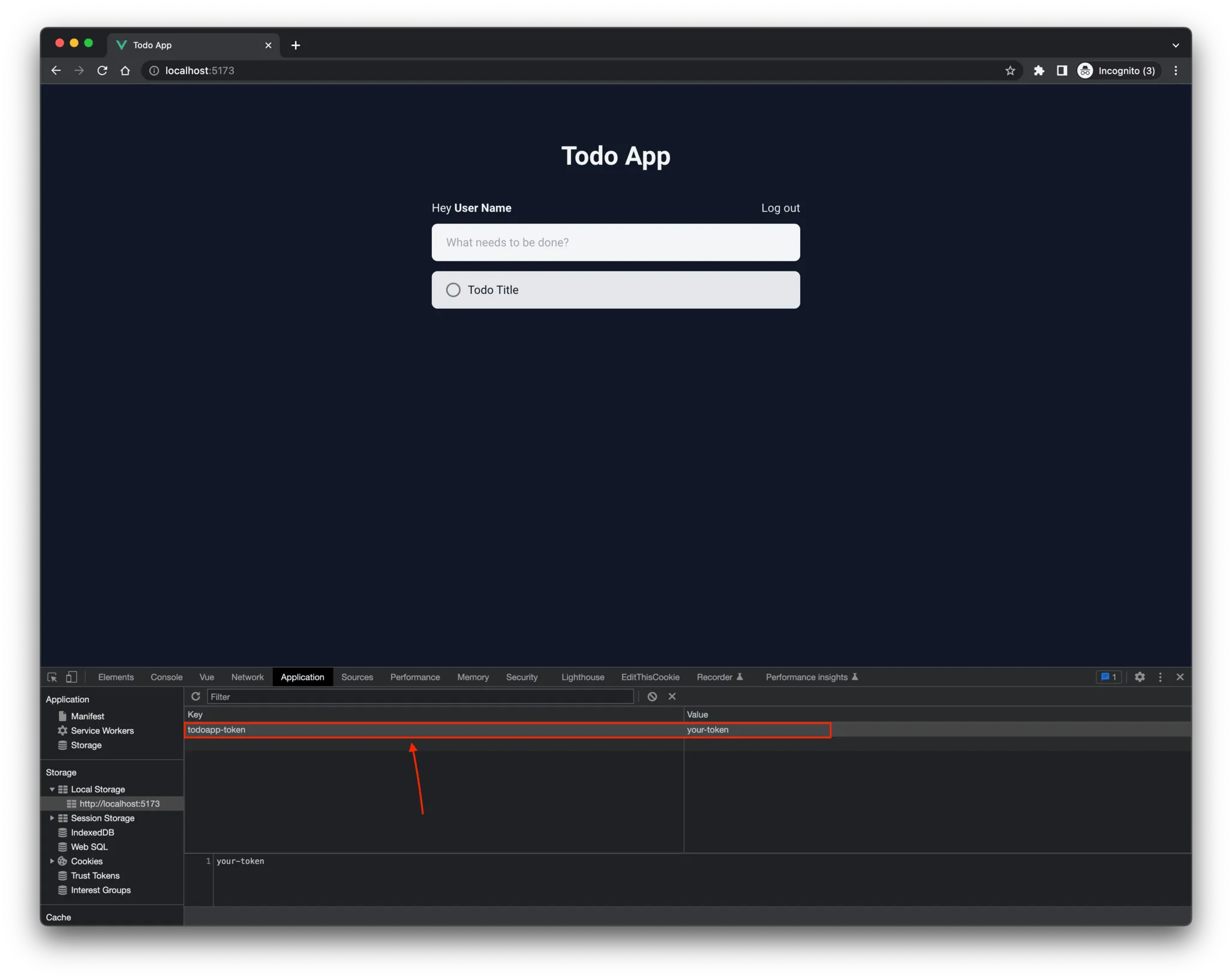The width and height of the screenshot is (1232, 979).
Task: Expand the Session Storage tree node
Action: click(x=52, y=818)
